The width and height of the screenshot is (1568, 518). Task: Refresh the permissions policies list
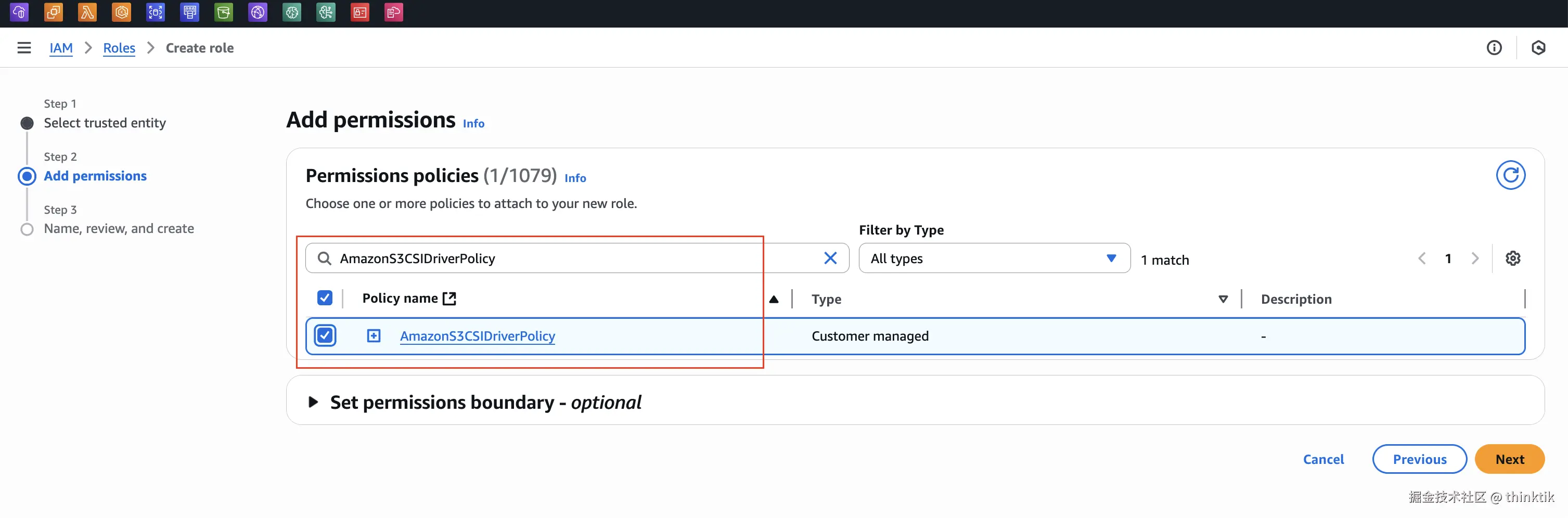click(1510, 175)
